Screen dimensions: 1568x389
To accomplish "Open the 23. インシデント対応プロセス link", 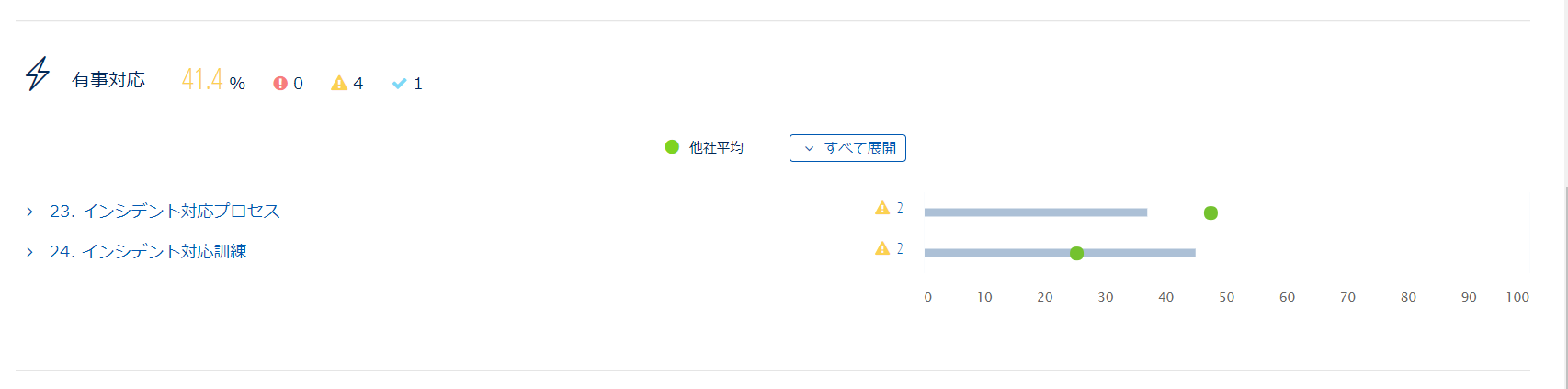I will pos(165,212).
